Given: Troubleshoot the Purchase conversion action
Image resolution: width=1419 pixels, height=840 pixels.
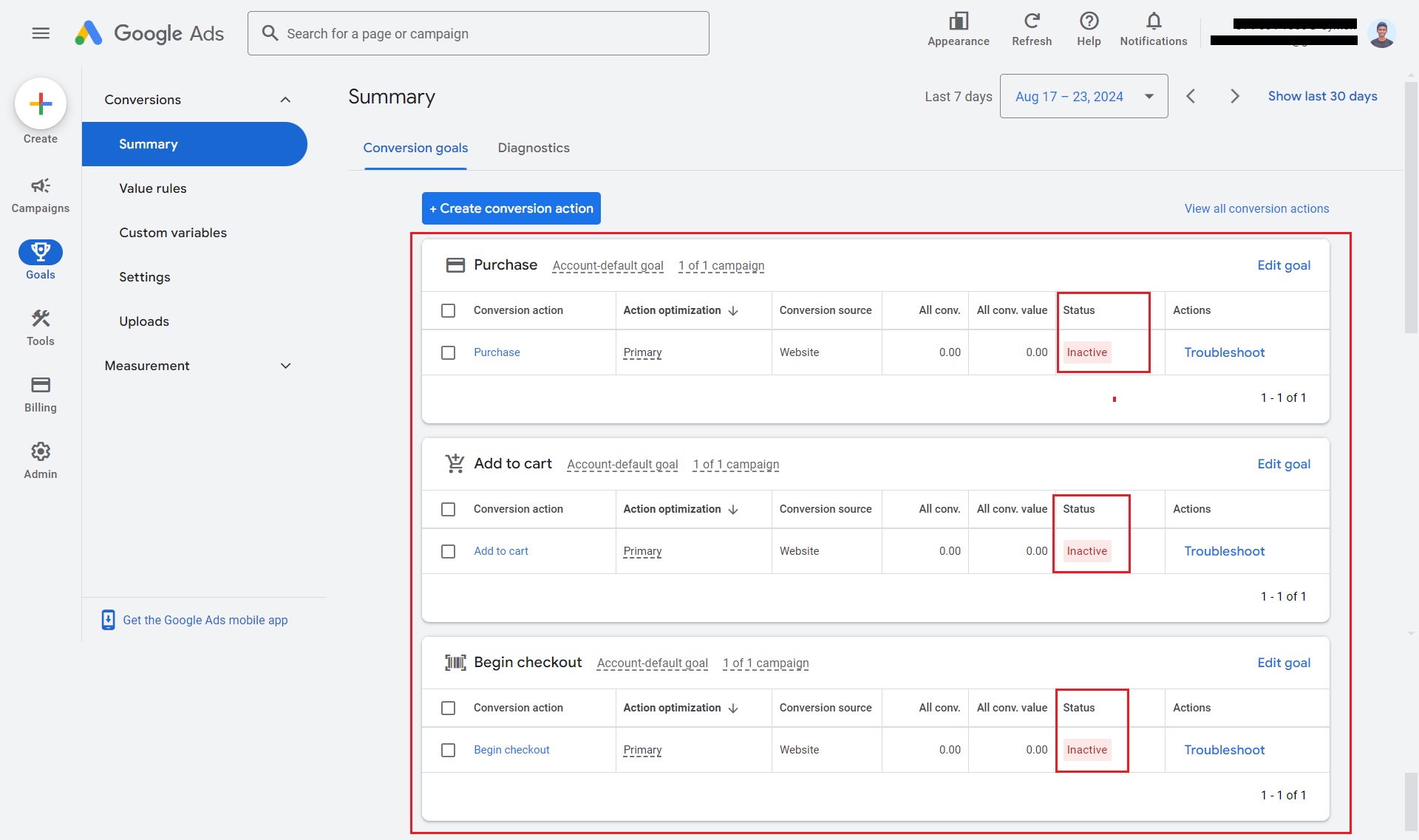Looking at the screenshot, I should 1224,352.
